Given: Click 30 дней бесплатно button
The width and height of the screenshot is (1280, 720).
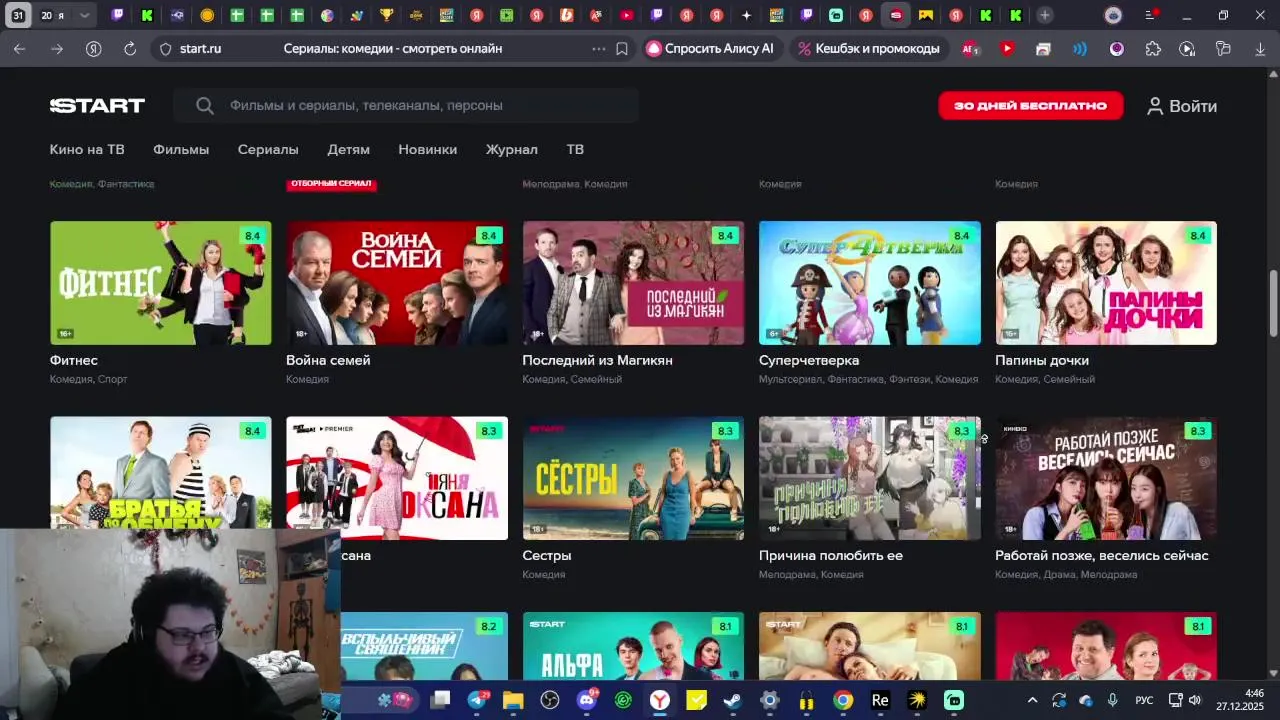Looking at the screenshot, I should pyautogui.click(x=1031, y=106).
